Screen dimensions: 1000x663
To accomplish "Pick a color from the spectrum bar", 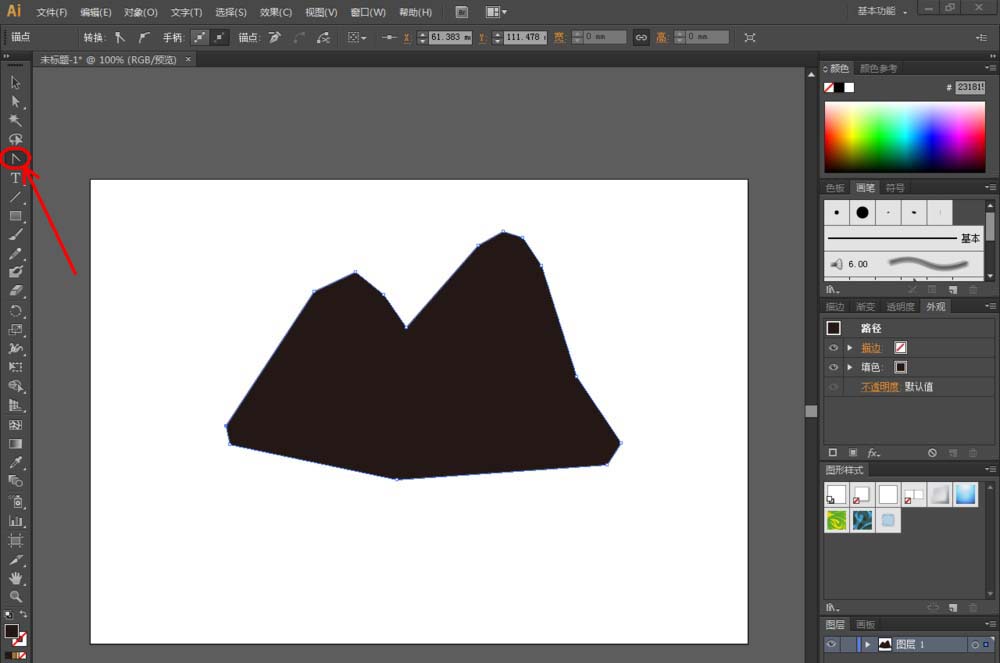I will [x=904, y=136].
